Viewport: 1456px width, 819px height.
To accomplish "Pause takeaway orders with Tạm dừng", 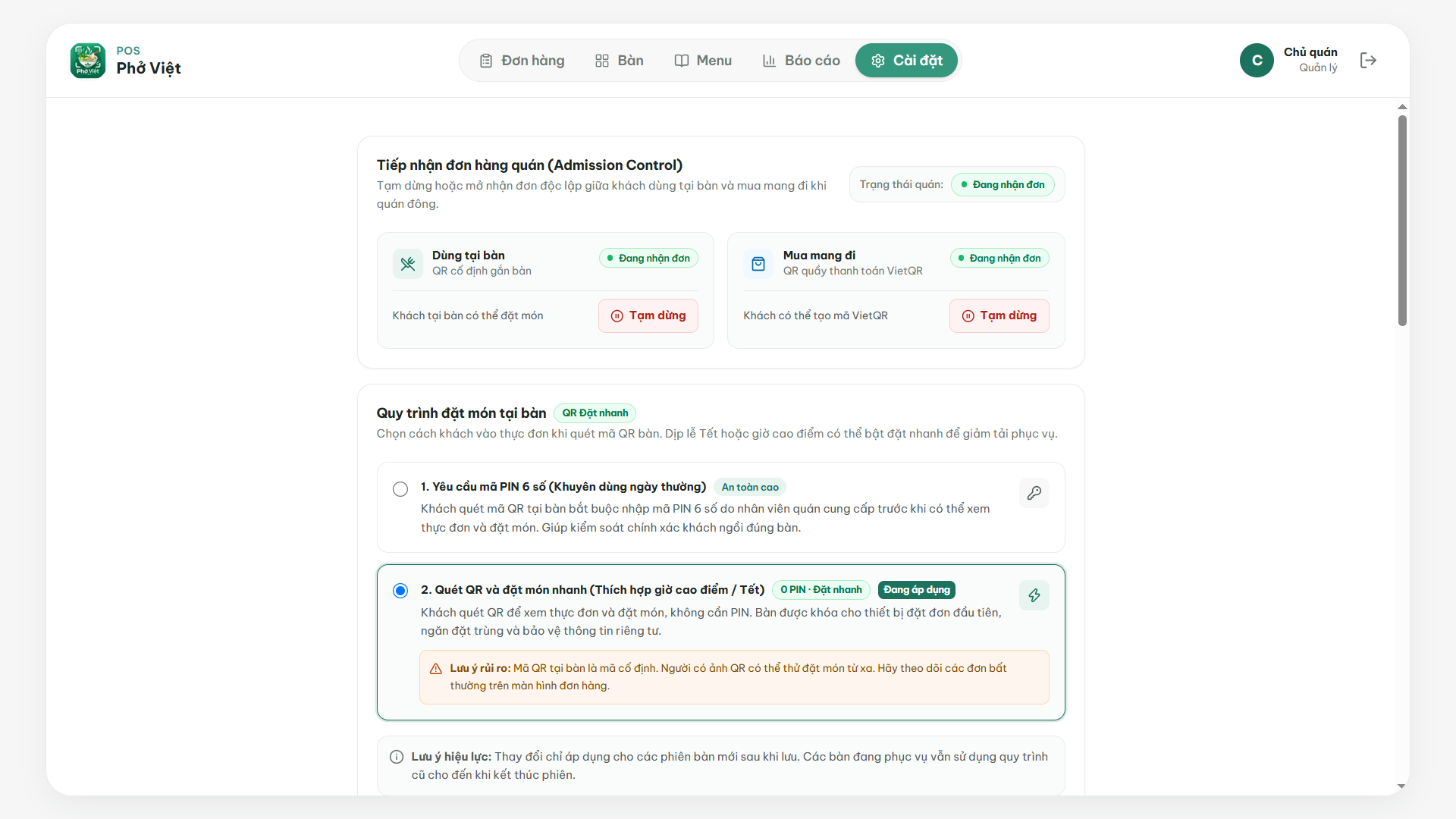I will pyautogui.click(x=999, y=315).
